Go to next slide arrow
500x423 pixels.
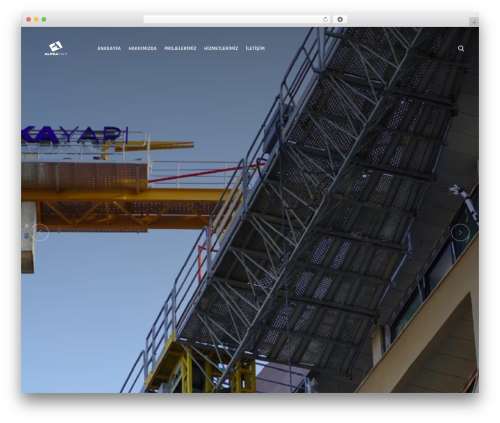click(460, 232)
